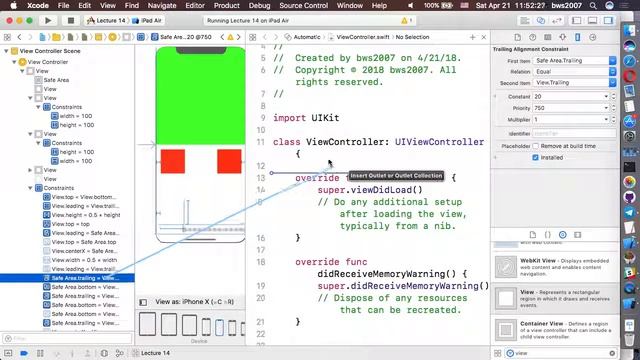Select Lecture 14 process in debug bar
The width and height of the screenshot is (640, 360).
(x=151, y=353)
